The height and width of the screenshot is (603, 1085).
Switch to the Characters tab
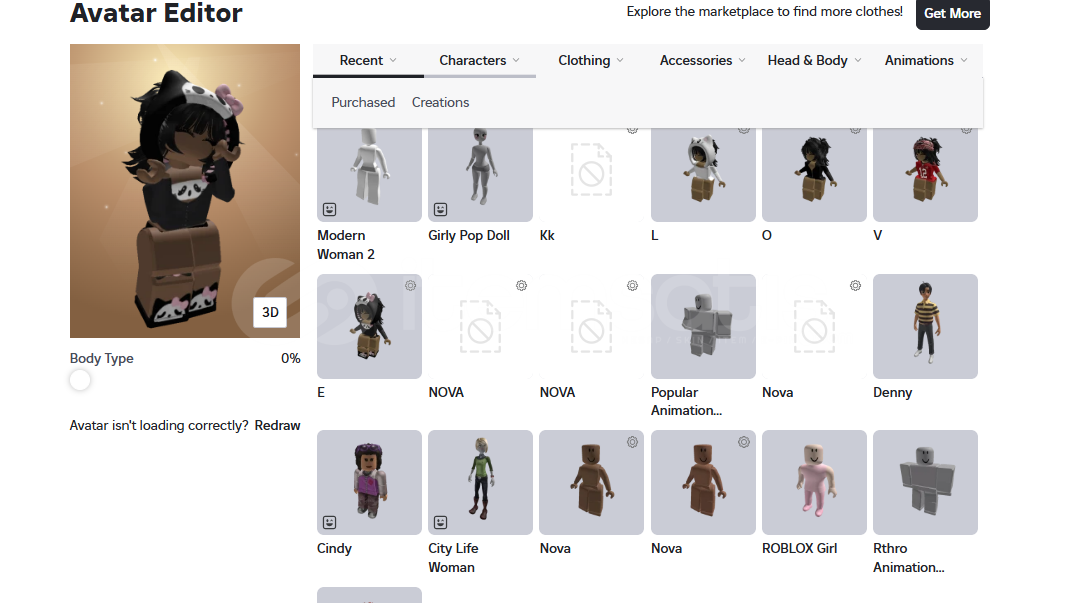480,60
